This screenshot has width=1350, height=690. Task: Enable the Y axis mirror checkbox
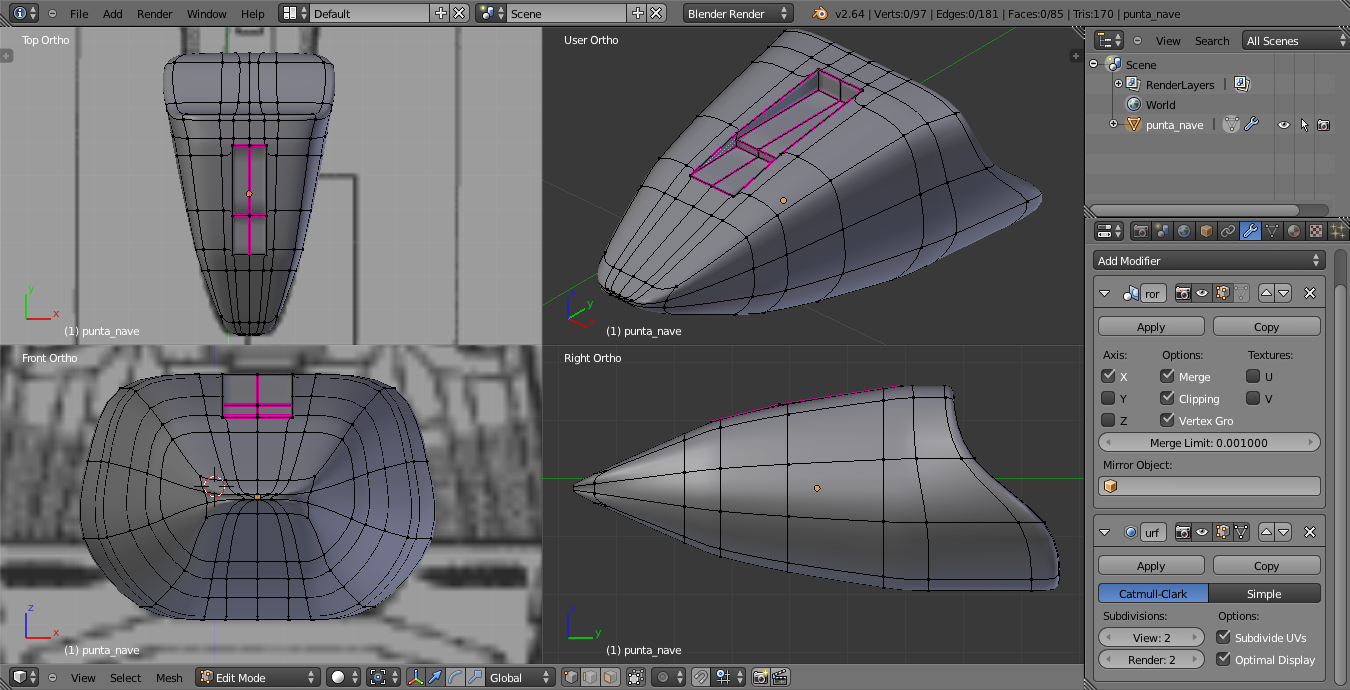point(1108,398)
